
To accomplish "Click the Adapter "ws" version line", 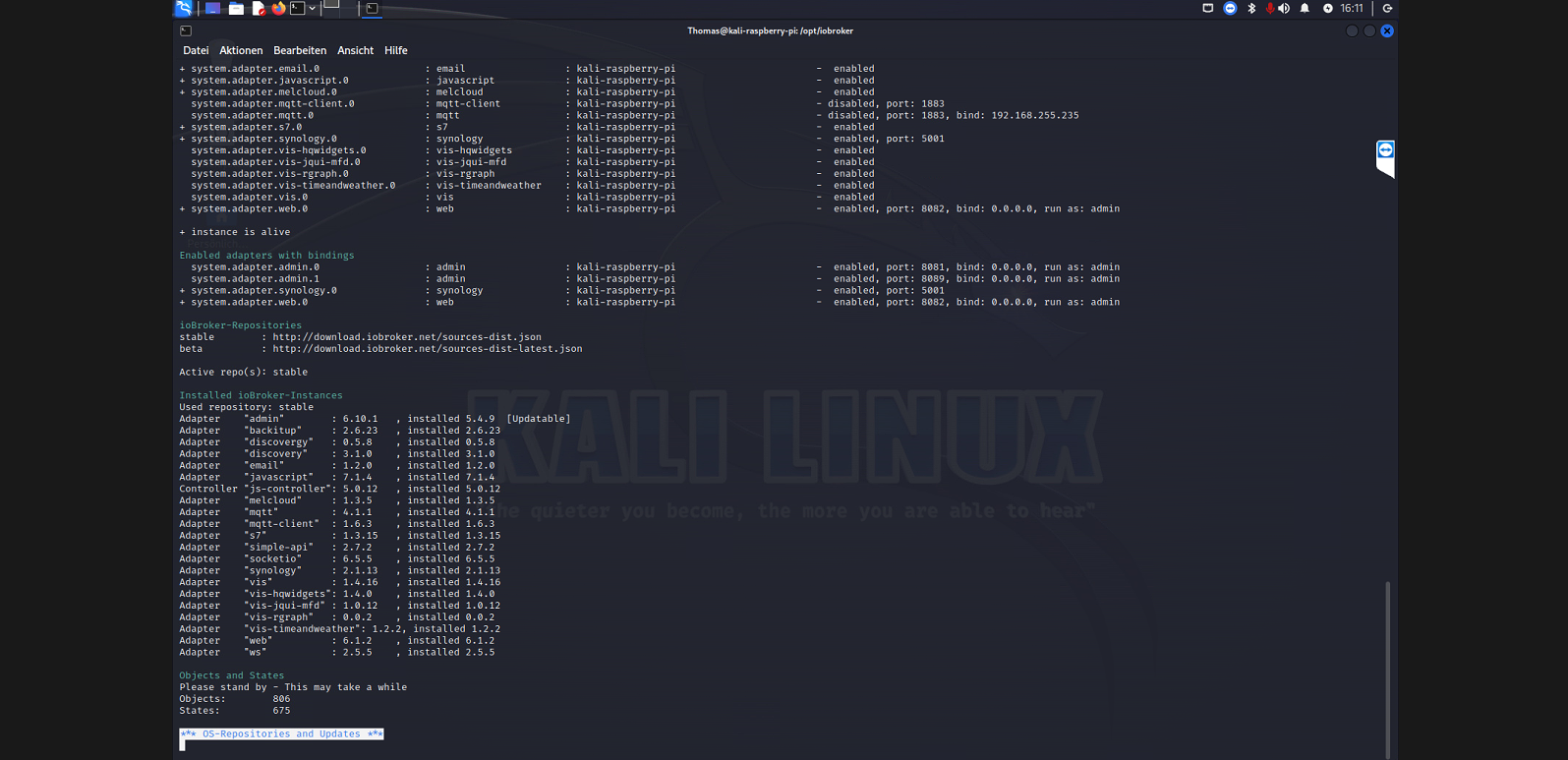I will (x=336, y=653).
